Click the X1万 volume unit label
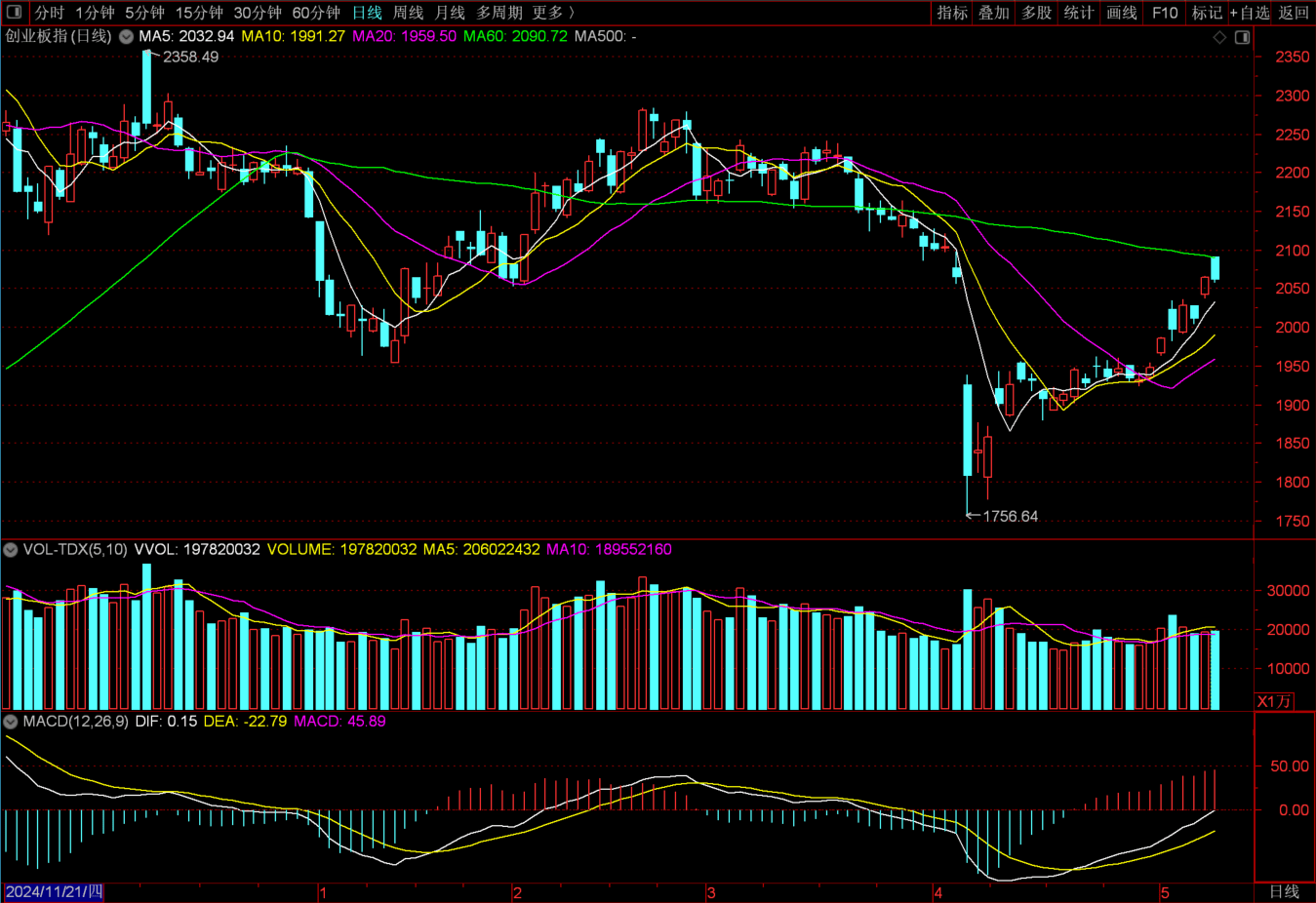The height and width of the screenshot is (903, 1316). [x=1273, y=701]
